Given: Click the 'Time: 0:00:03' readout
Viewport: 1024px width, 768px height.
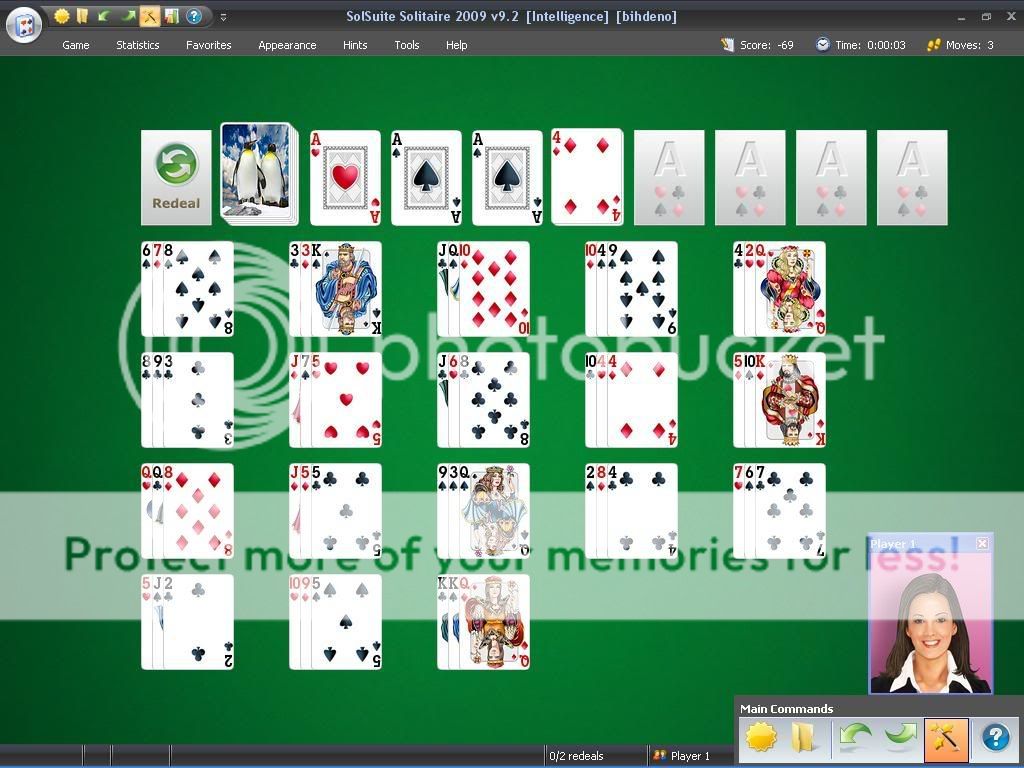Looking at the screenshot, I should coord(871,45).
